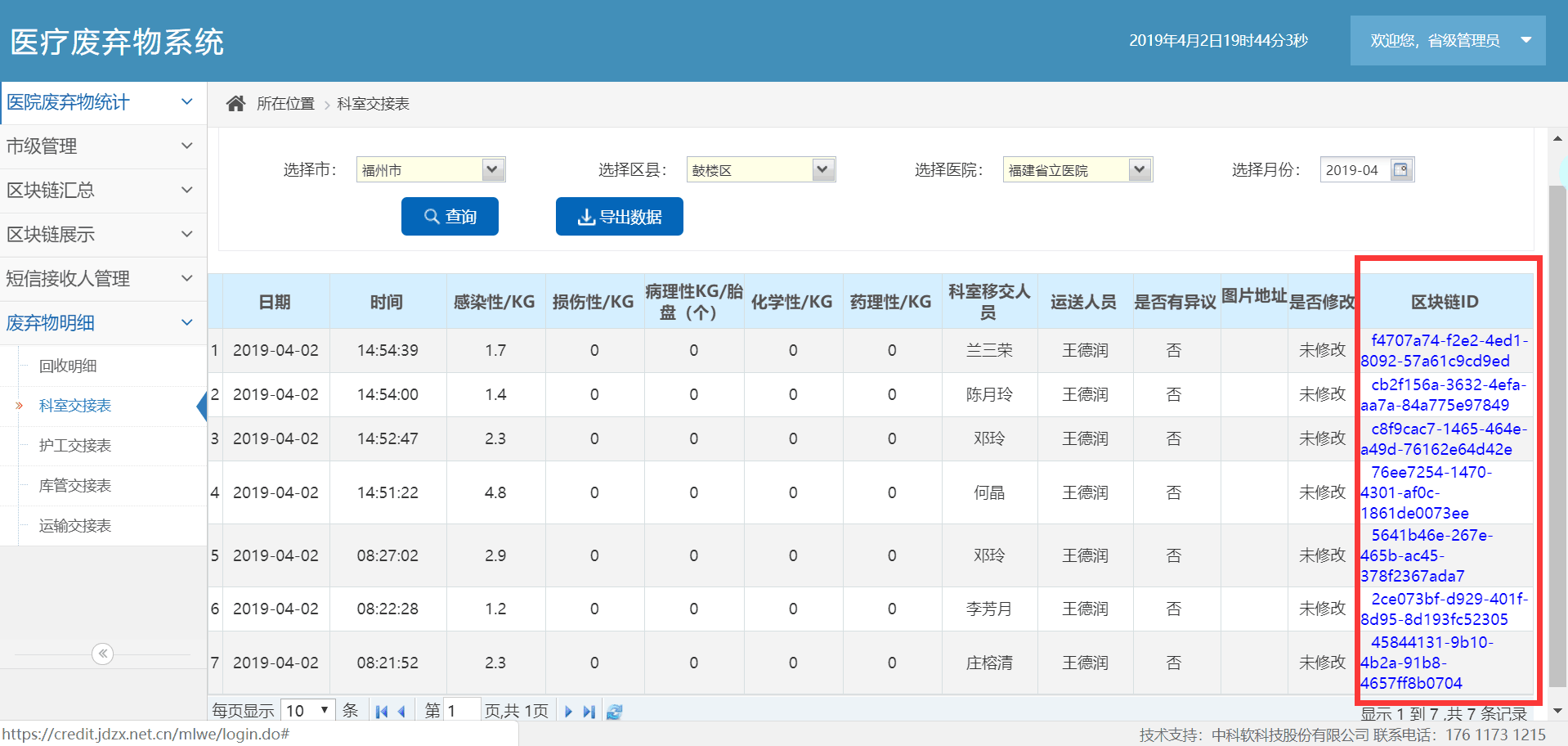
Task: Go to previous page of table
Action: click(x=401, y=712)
